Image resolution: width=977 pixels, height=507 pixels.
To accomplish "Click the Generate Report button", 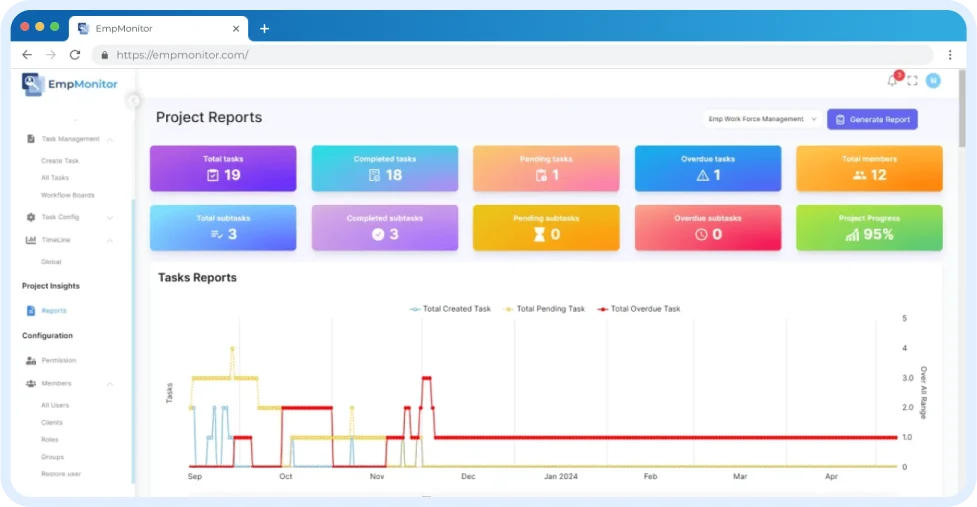I will point(872,119).
